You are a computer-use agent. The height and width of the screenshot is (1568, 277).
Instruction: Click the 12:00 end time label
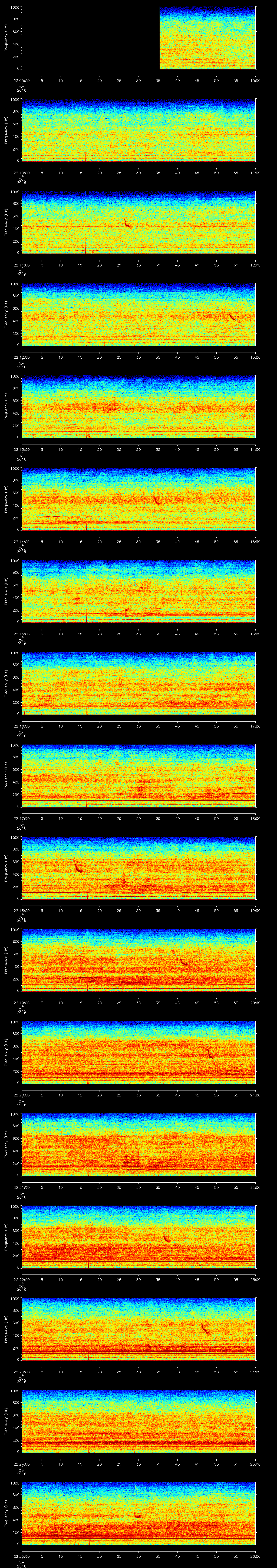(256, 265)
